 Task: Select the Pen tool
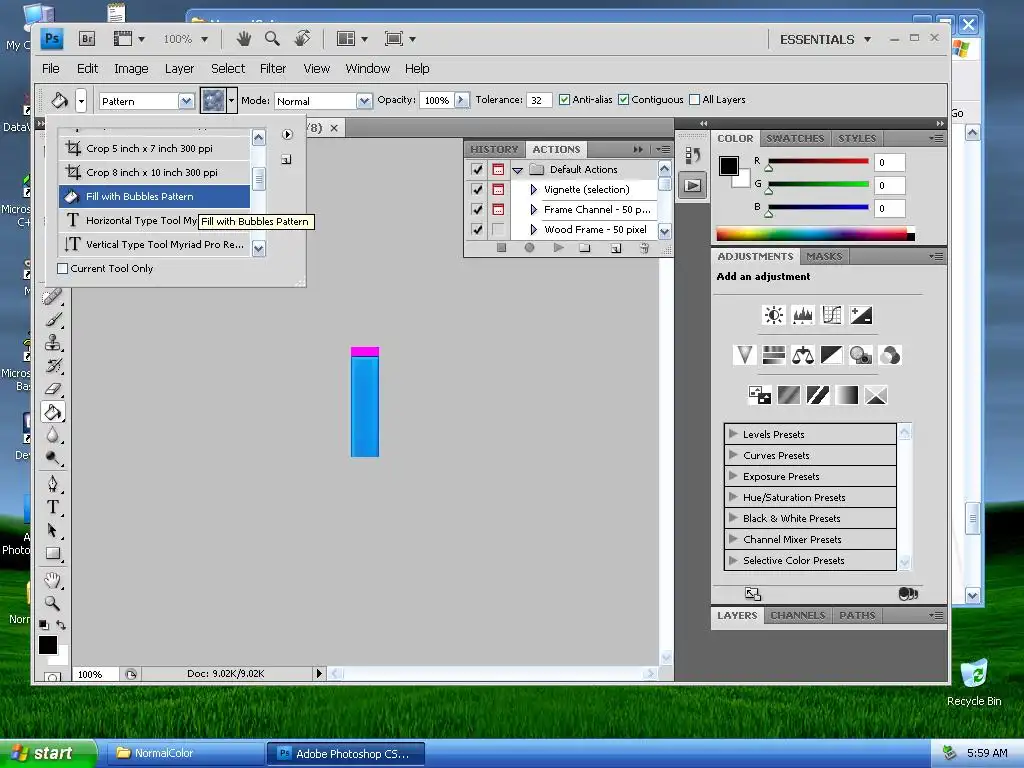tap(53, 484)
